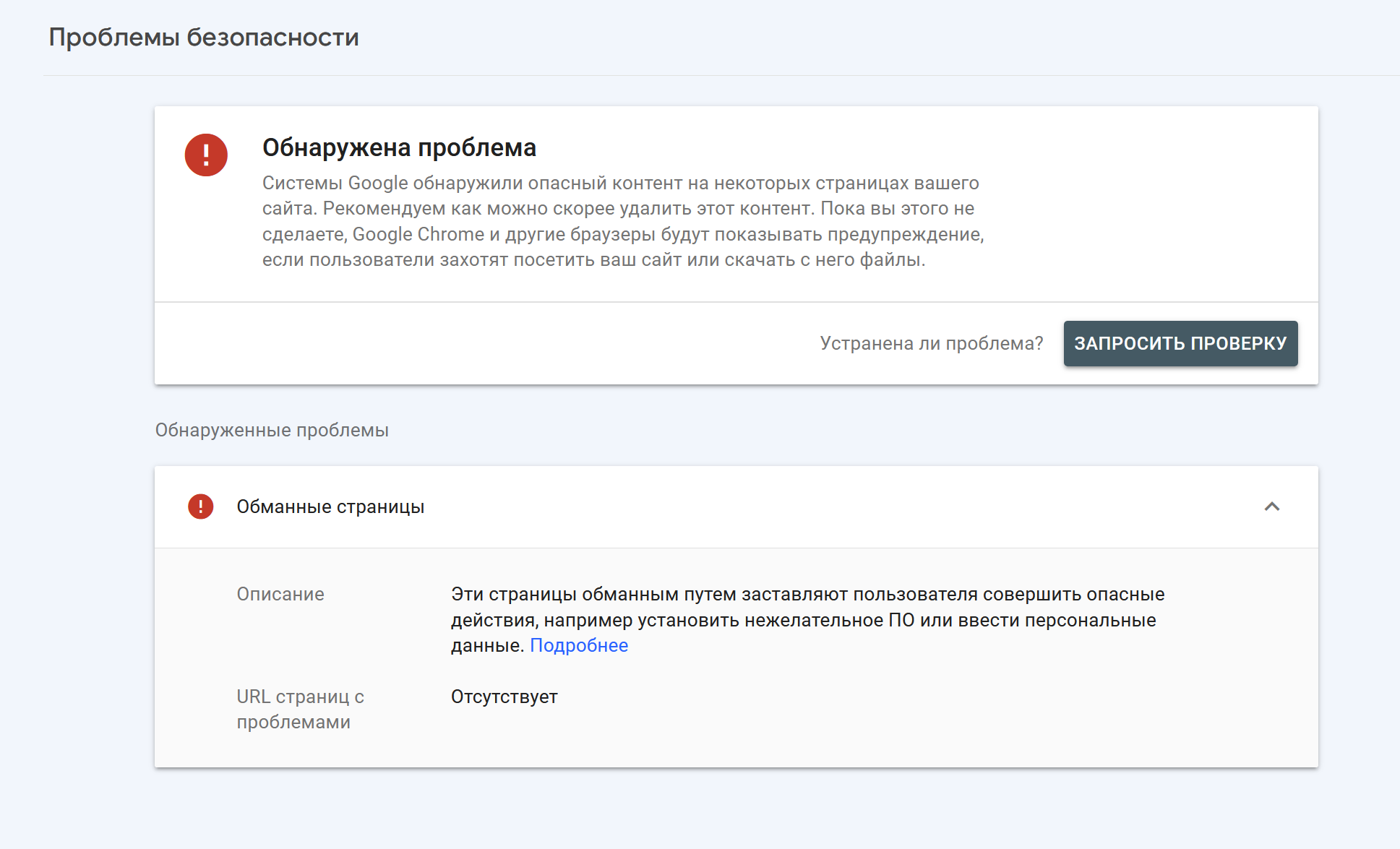Click the paragraph starting Системы Google обнаружили

[623, 221]
